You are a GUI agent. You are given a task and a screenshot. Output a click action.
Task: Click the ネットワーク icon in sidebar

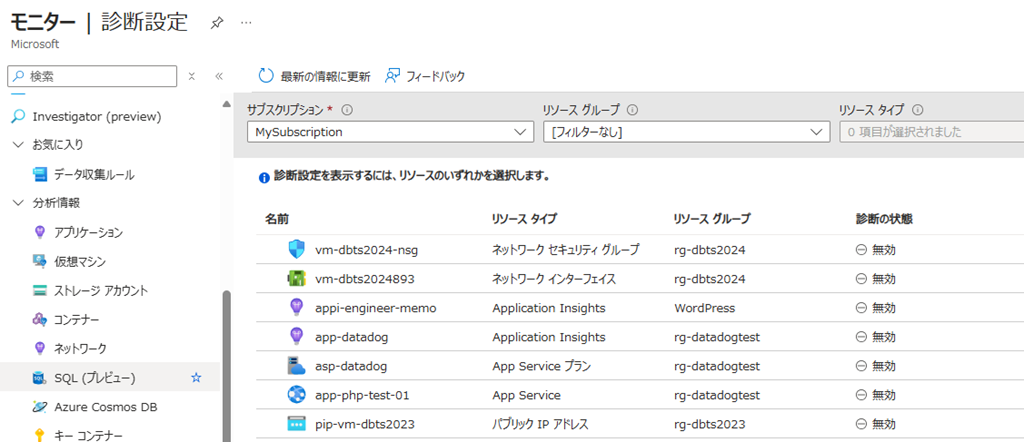40,348
